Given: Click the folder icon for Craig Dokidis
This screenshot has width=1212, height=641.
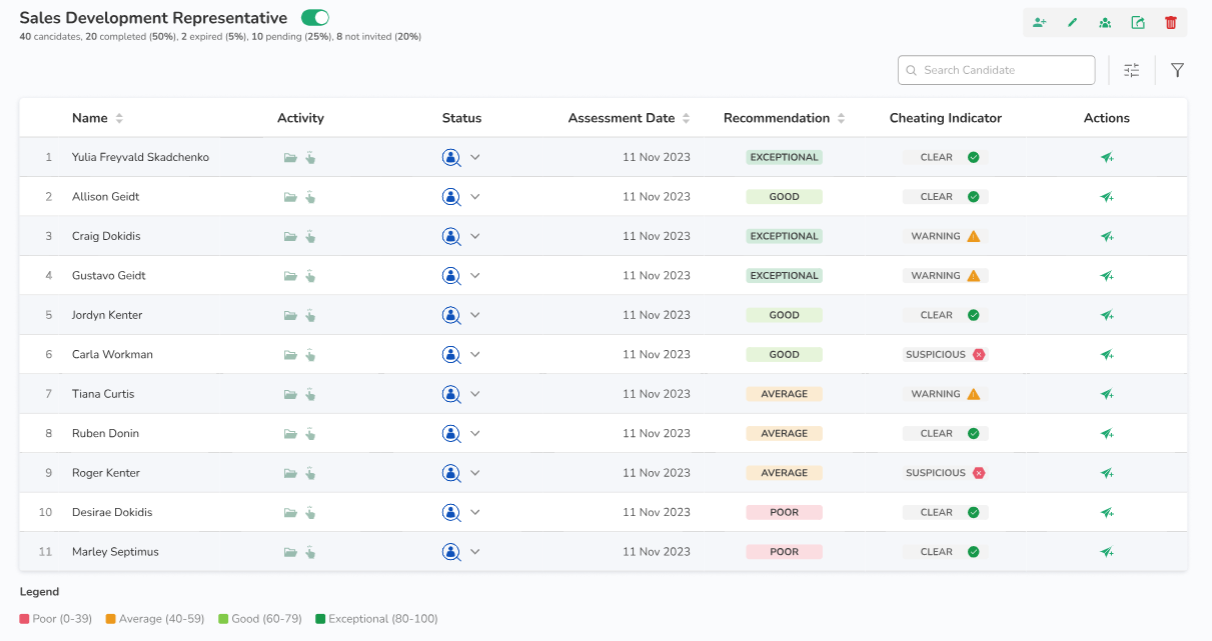Looking at the screenshot, I should [290, 237].
